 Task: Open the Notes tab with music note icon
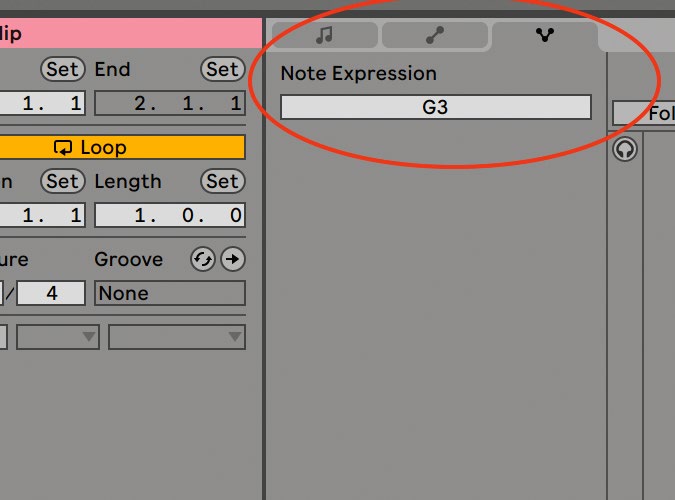pos(325,35)
